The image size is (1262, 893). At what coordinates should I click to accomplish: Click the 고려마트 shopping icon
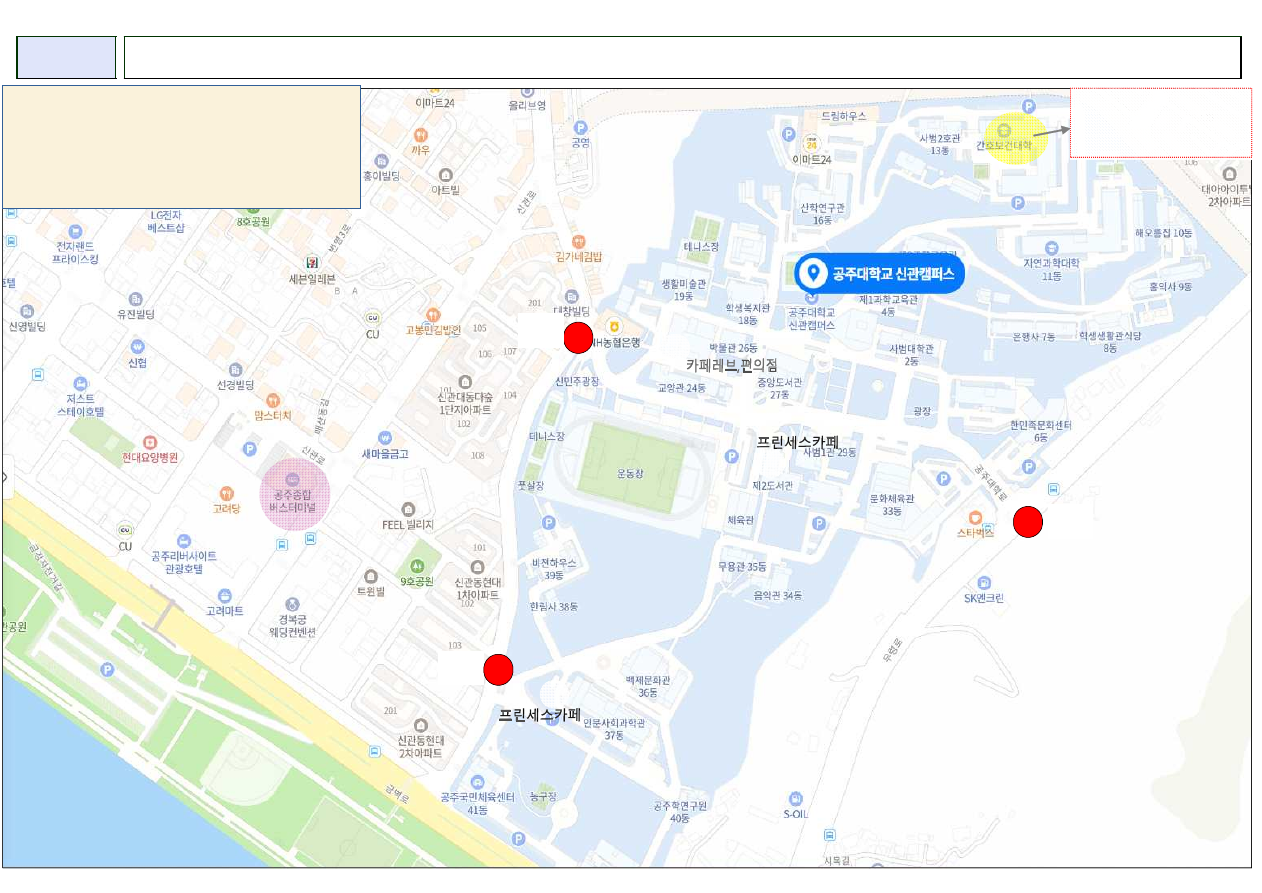pos(224,595)
